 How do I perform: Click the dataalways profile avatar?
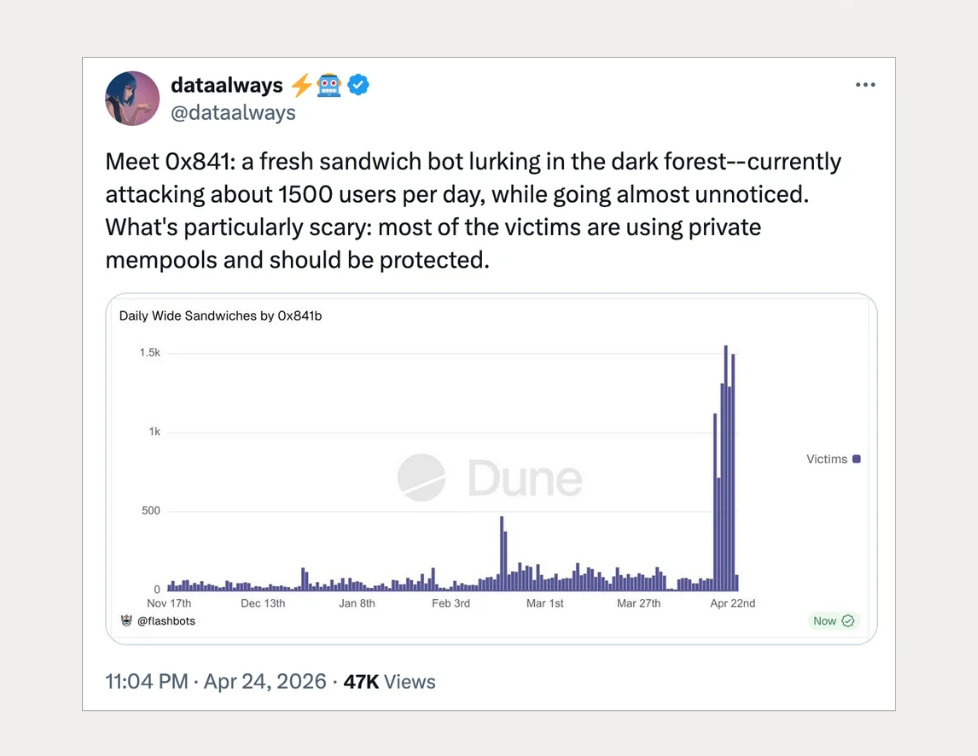point(132,99)
